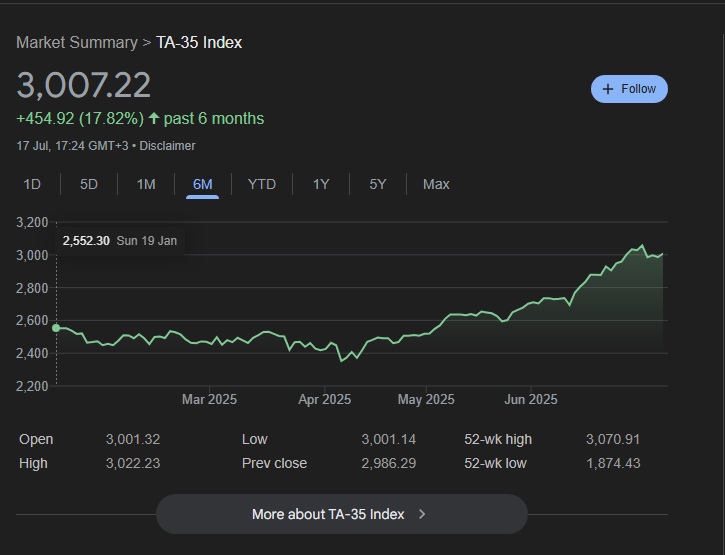Open the Disclaimer link
This screenshot has height=555, width=725.
click(x=167, y=146)
